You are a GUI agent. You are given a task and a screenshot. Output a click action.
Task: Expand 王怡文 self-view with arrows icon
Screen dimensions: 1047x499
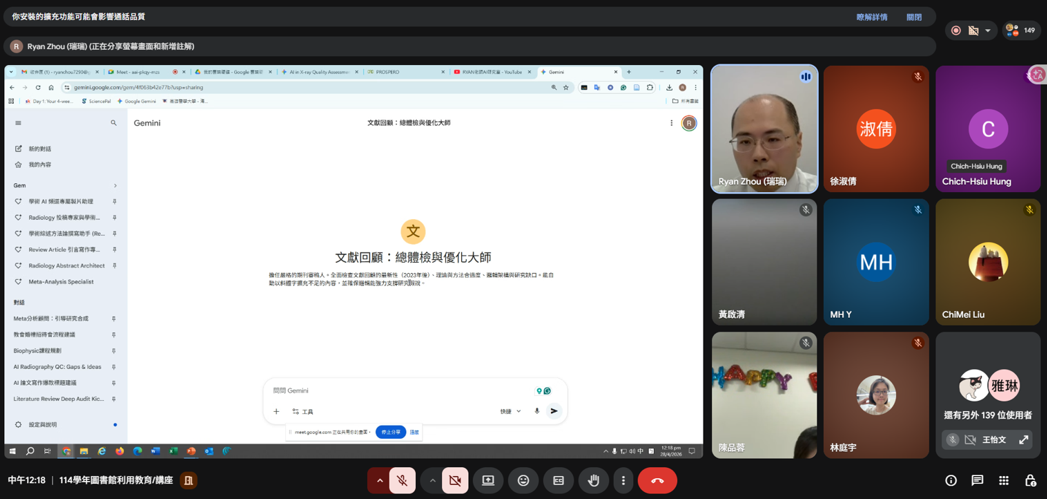pyautogui.click(x=1023, y=440)
